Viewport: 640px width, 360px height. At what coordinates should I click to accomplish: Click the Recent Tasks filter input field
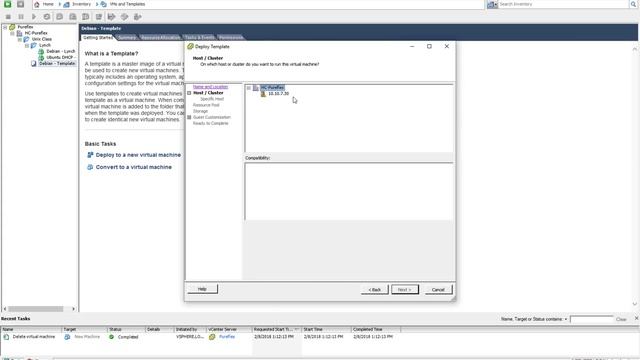point(592,319)
